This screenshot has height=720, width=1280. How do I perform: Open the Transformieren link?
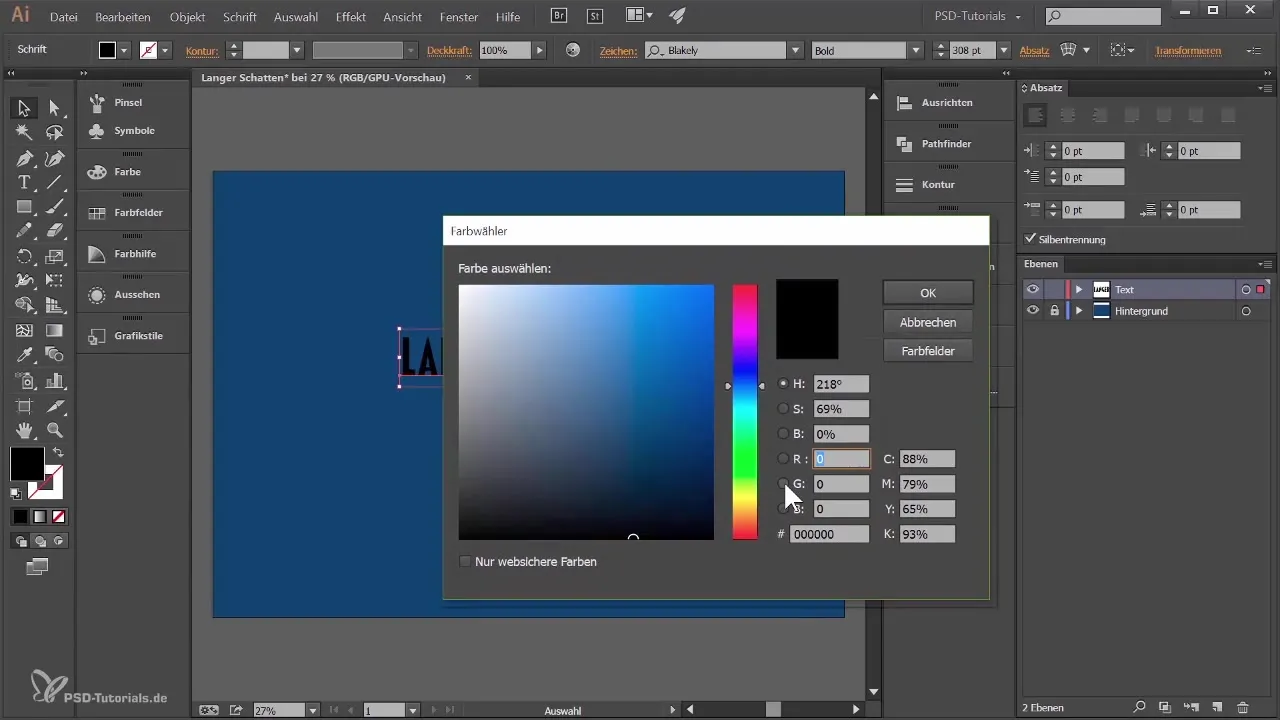pyautogui.click(x=1188, y=50)
